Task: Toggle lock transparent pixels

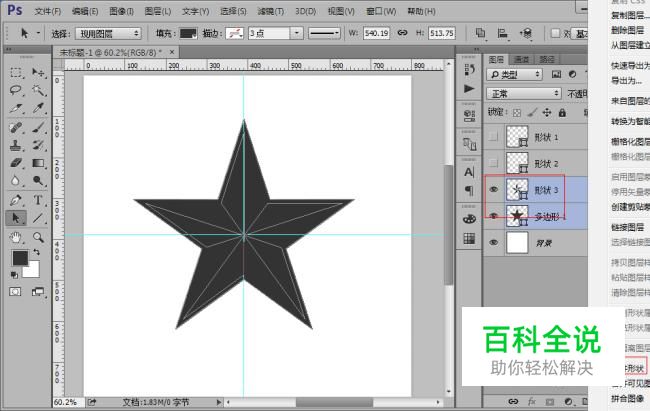Action: [517, 113]
